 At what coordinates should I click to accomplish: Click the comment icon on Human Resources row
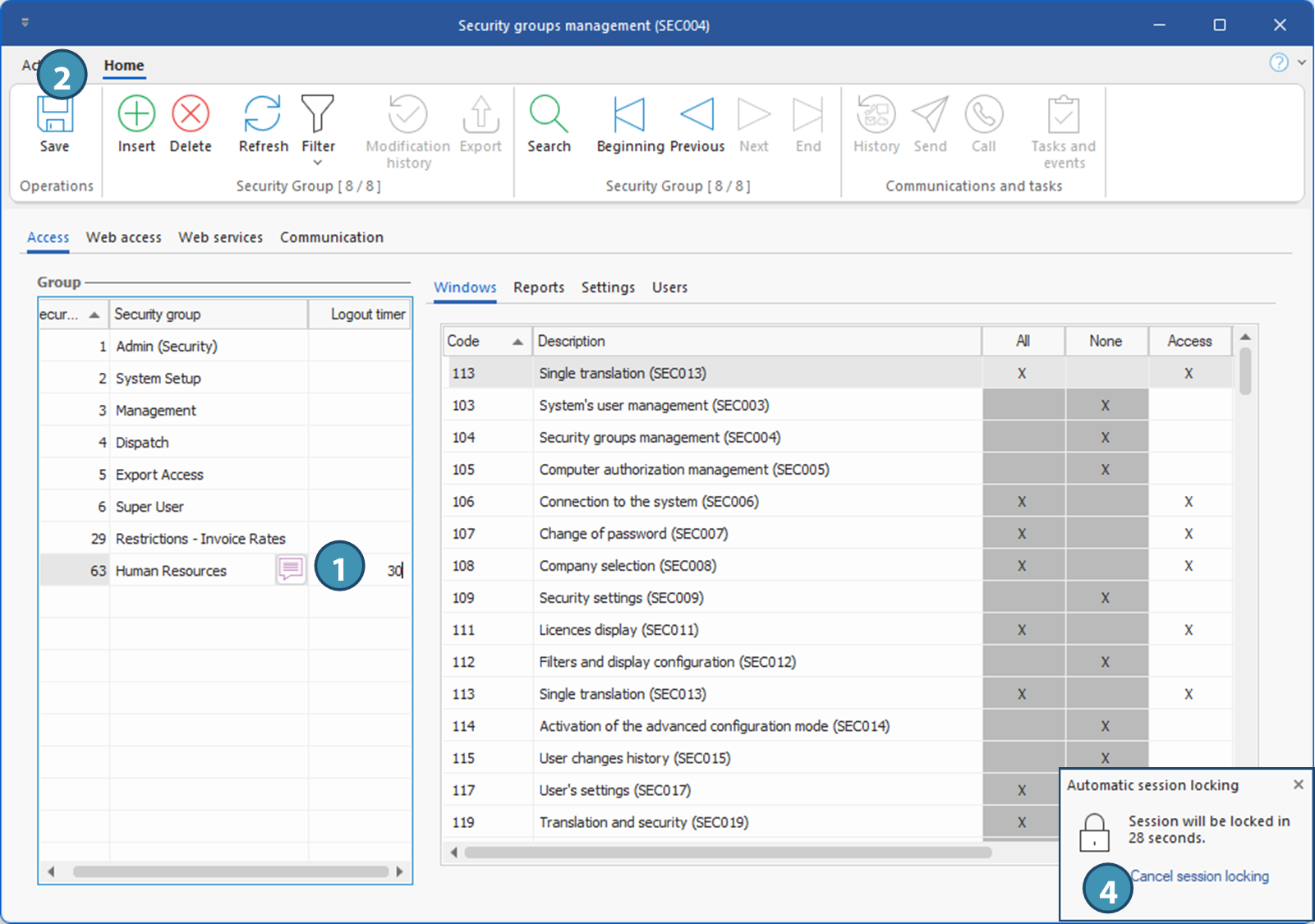tap(291, 569)
